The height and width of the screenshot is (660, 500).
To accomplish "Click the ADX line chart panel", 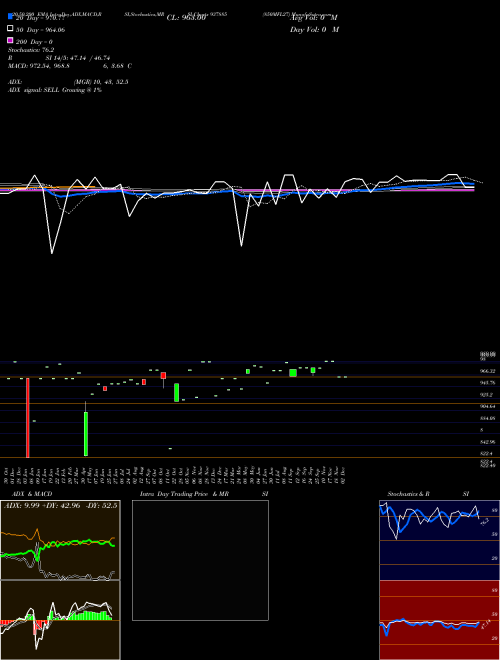I will point(60,540).
